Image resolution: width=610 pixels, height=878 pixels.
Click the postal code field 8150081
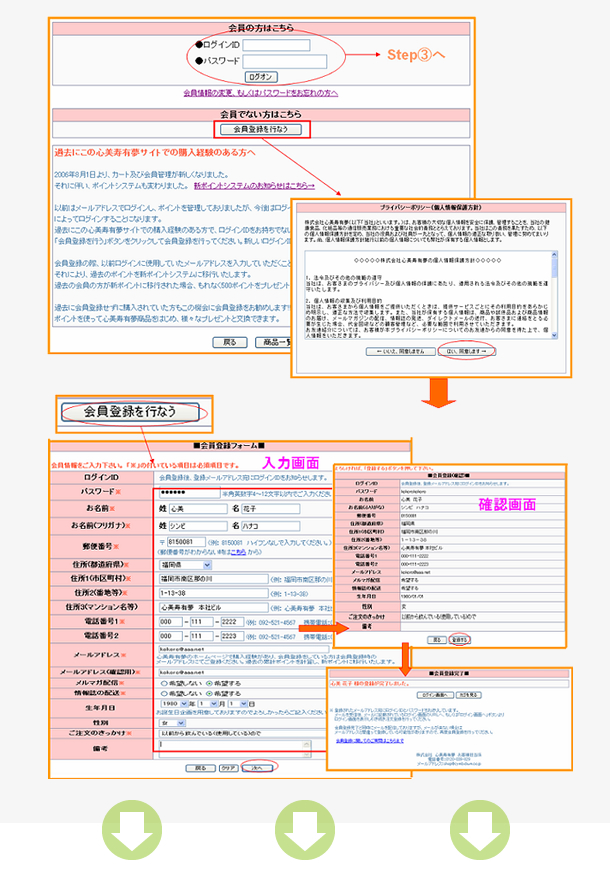[185, 542]
